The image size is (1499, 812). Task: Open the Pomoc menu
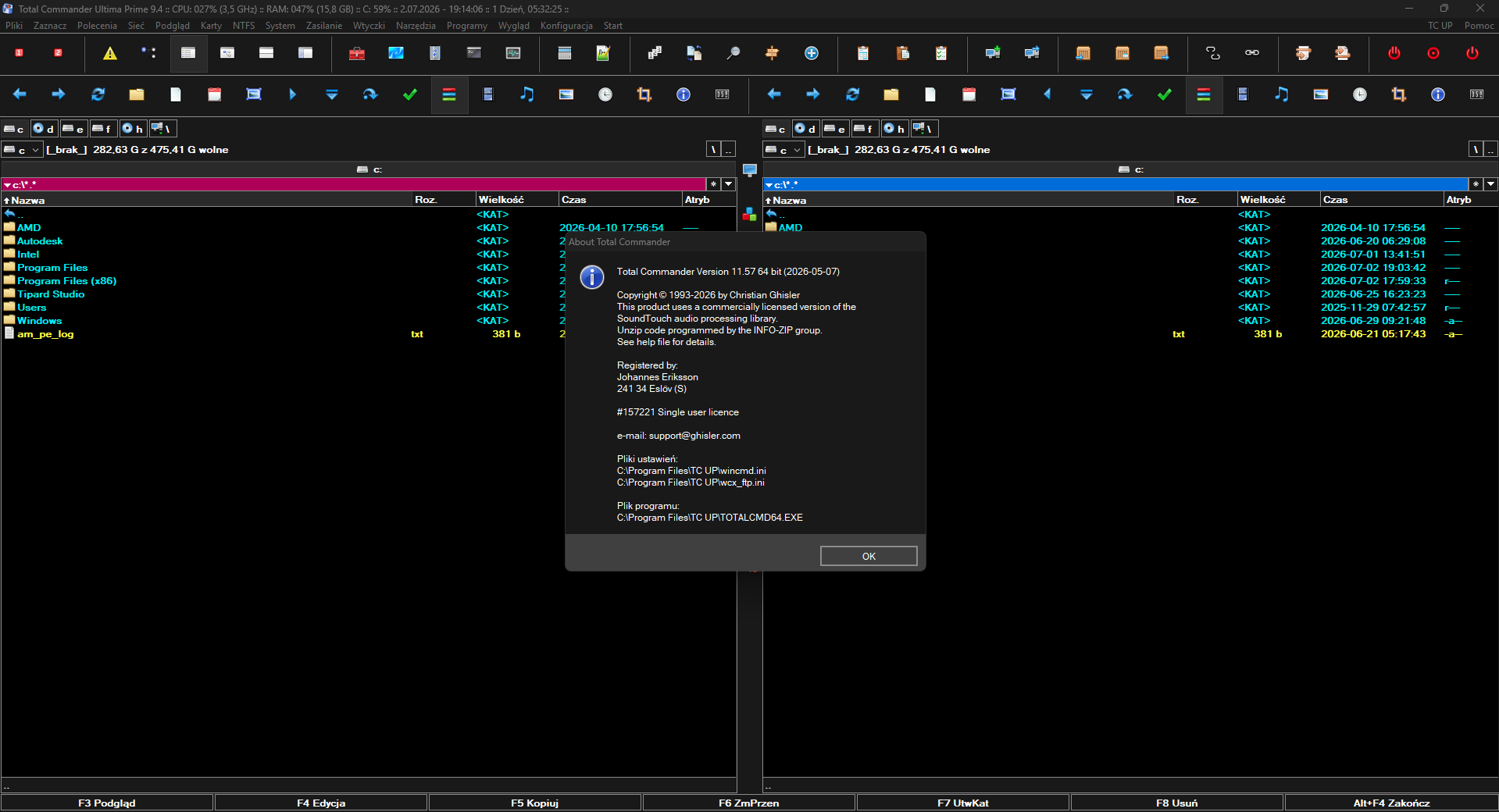(x=1479, y=26)
